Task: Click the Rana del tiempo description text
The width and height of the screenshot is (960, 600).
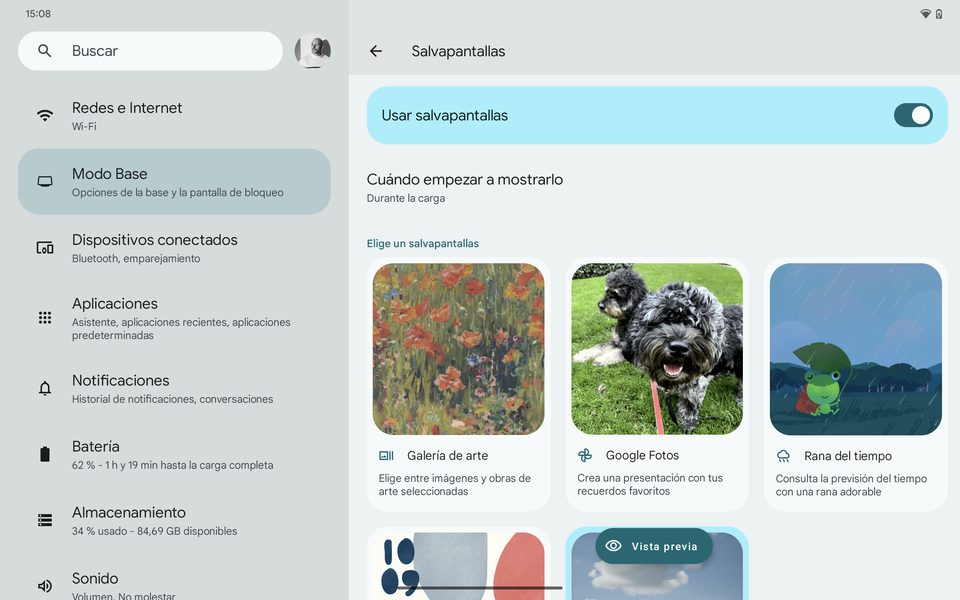Action: click(851, 485)
